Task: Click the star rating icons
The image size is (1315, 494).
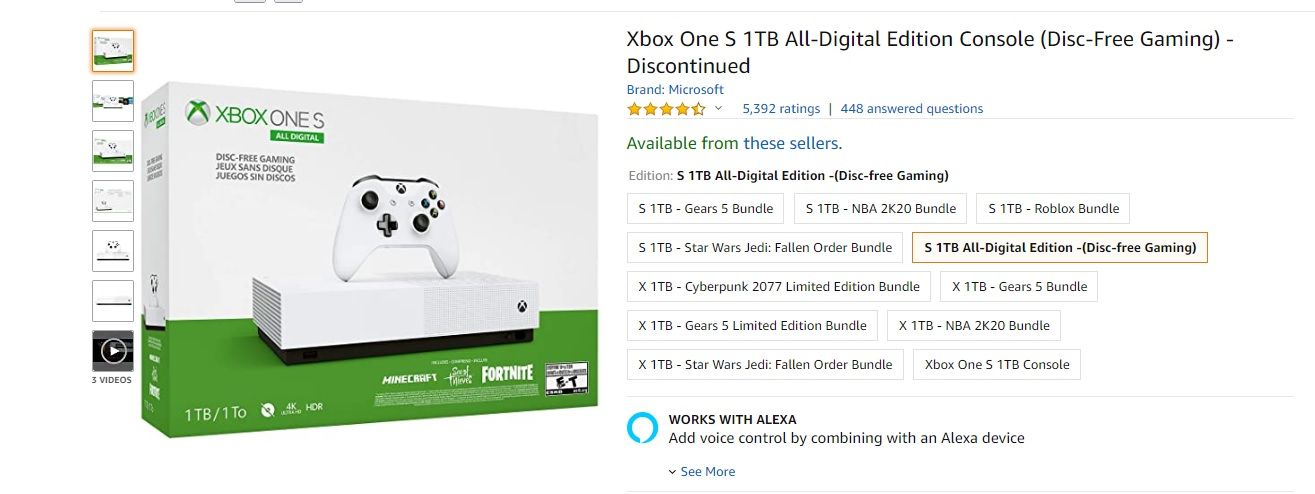Action: click(x=666, y=108)
